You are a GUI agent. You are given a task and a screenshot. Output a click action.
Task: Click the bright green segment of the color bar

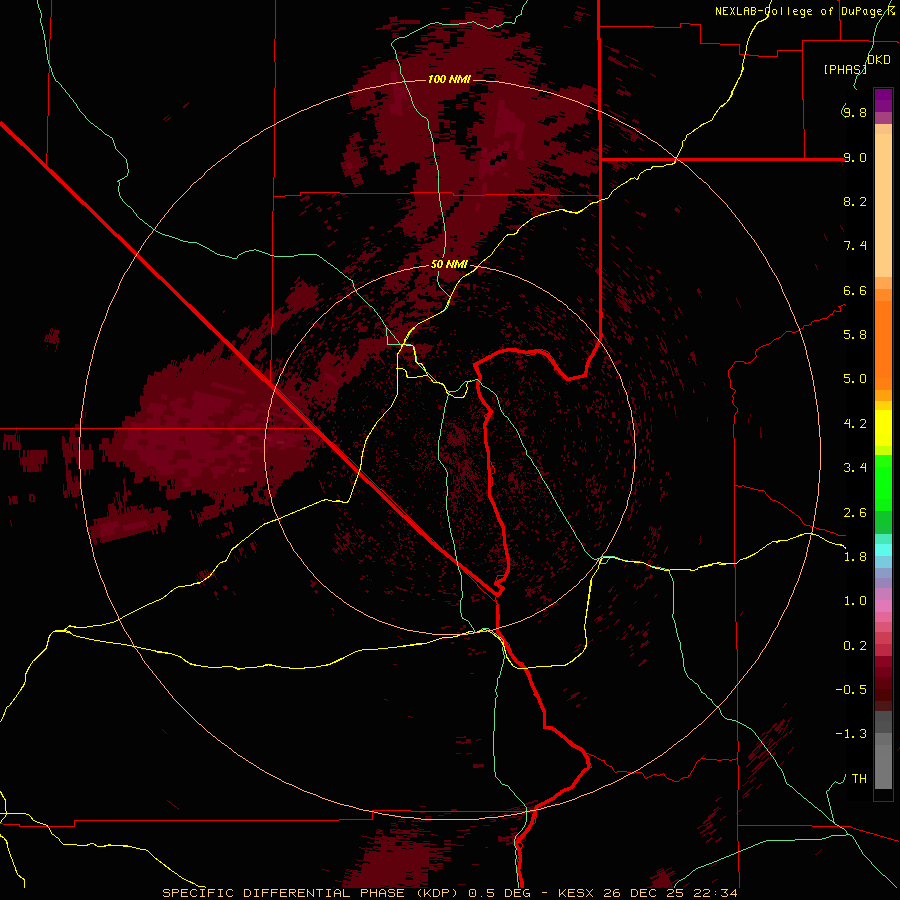(883, 483)
